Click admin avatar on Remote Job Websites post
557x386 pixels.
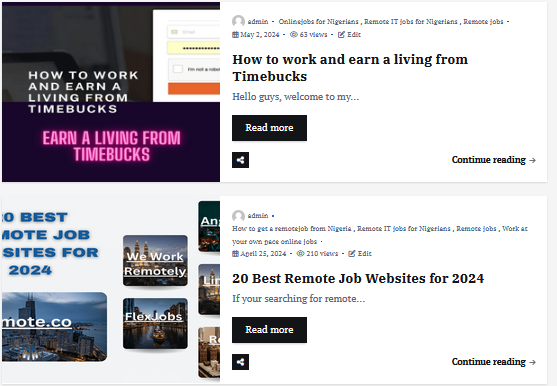(238, 216)
